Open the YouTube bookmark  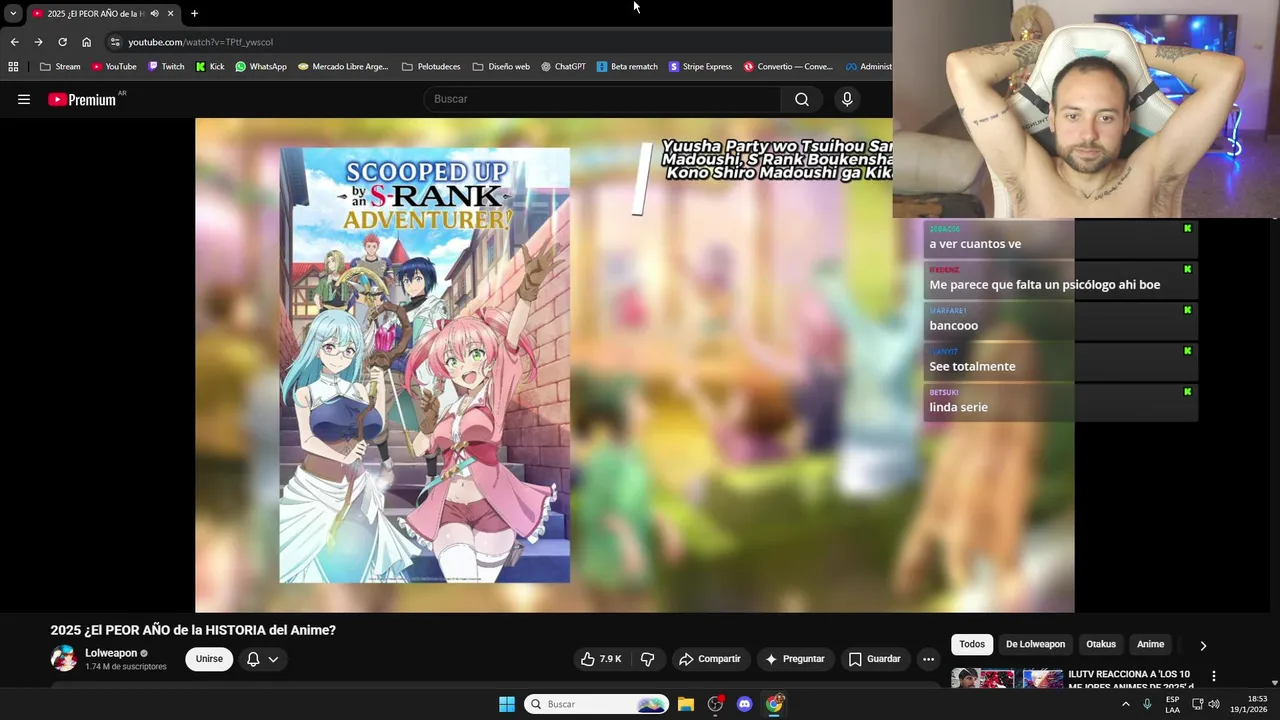pyautogui.click(x=113, y=67)
